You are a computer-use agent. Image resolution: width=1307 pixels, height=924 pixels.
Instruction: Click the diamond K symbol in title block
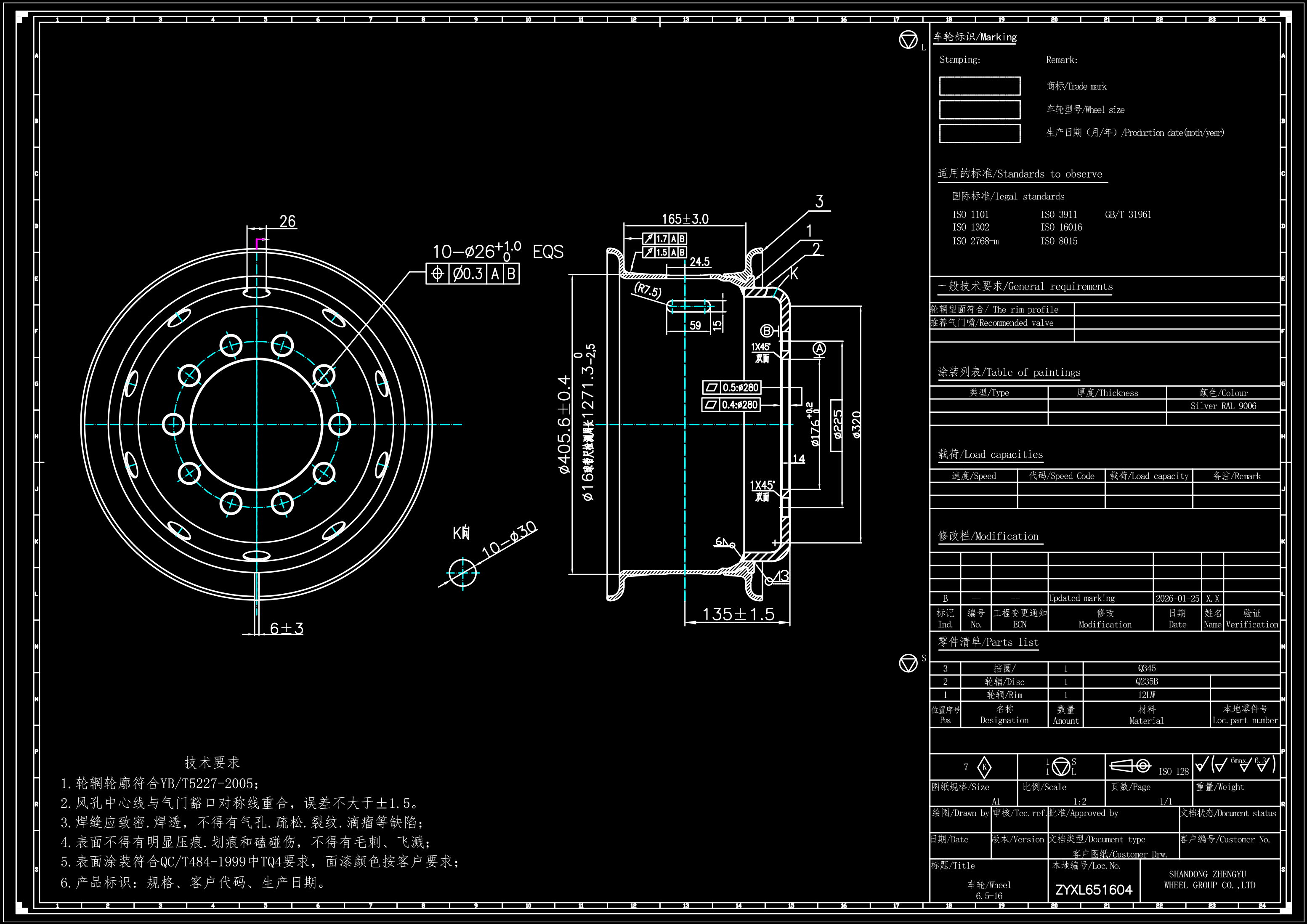984,767
